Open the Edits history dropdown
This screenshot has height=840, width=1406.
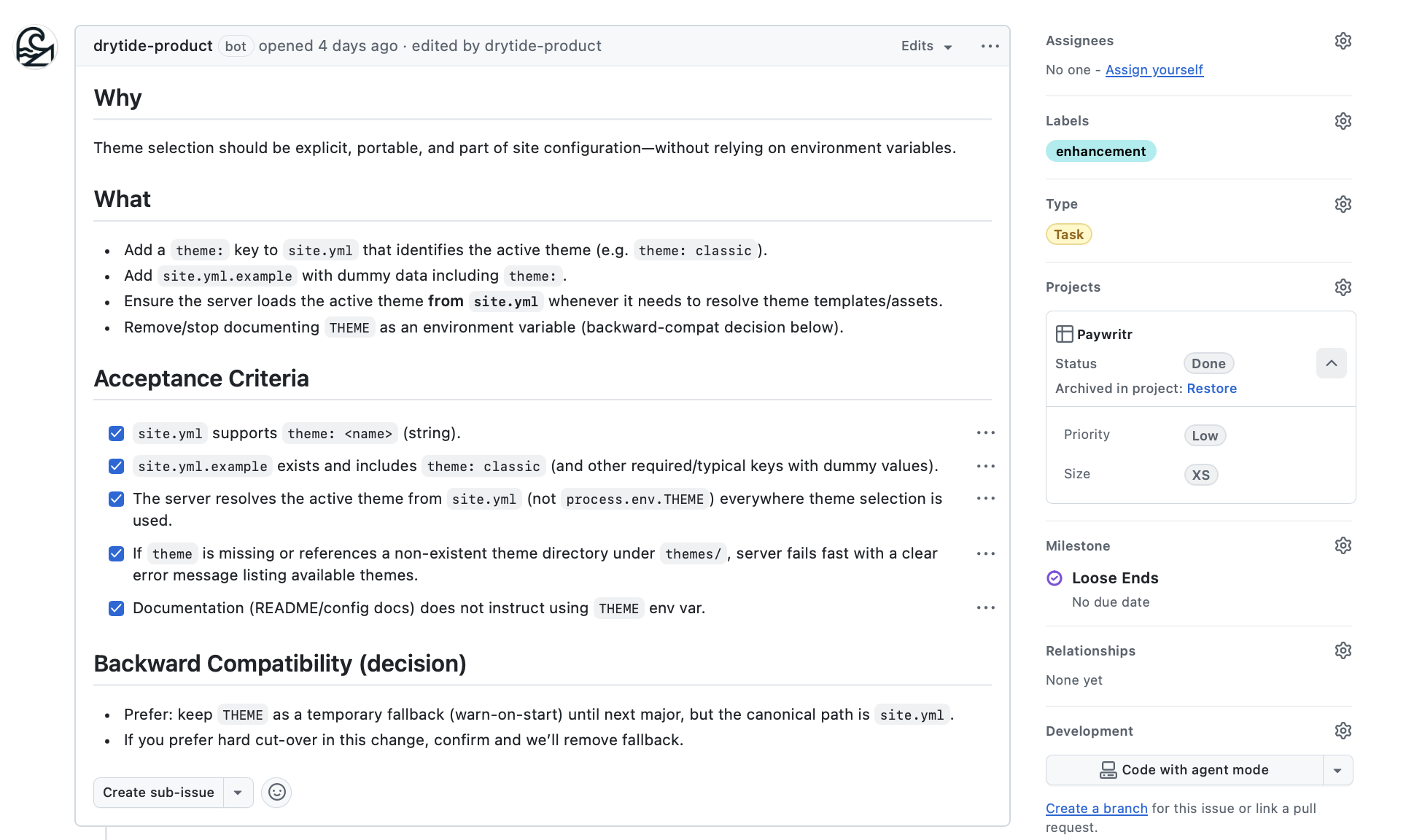[x=926, y=46]
